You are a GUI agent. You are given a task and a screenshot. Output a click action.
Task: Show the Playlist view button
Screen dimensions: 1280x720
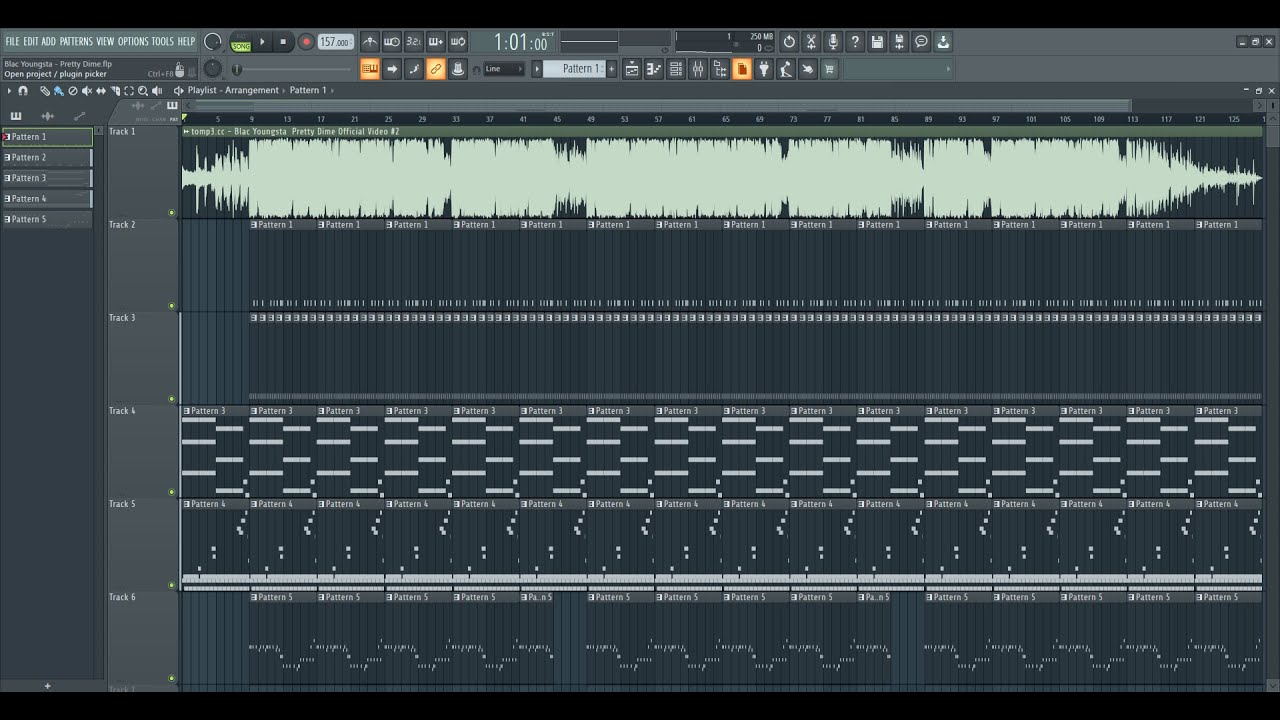(632, 69)
